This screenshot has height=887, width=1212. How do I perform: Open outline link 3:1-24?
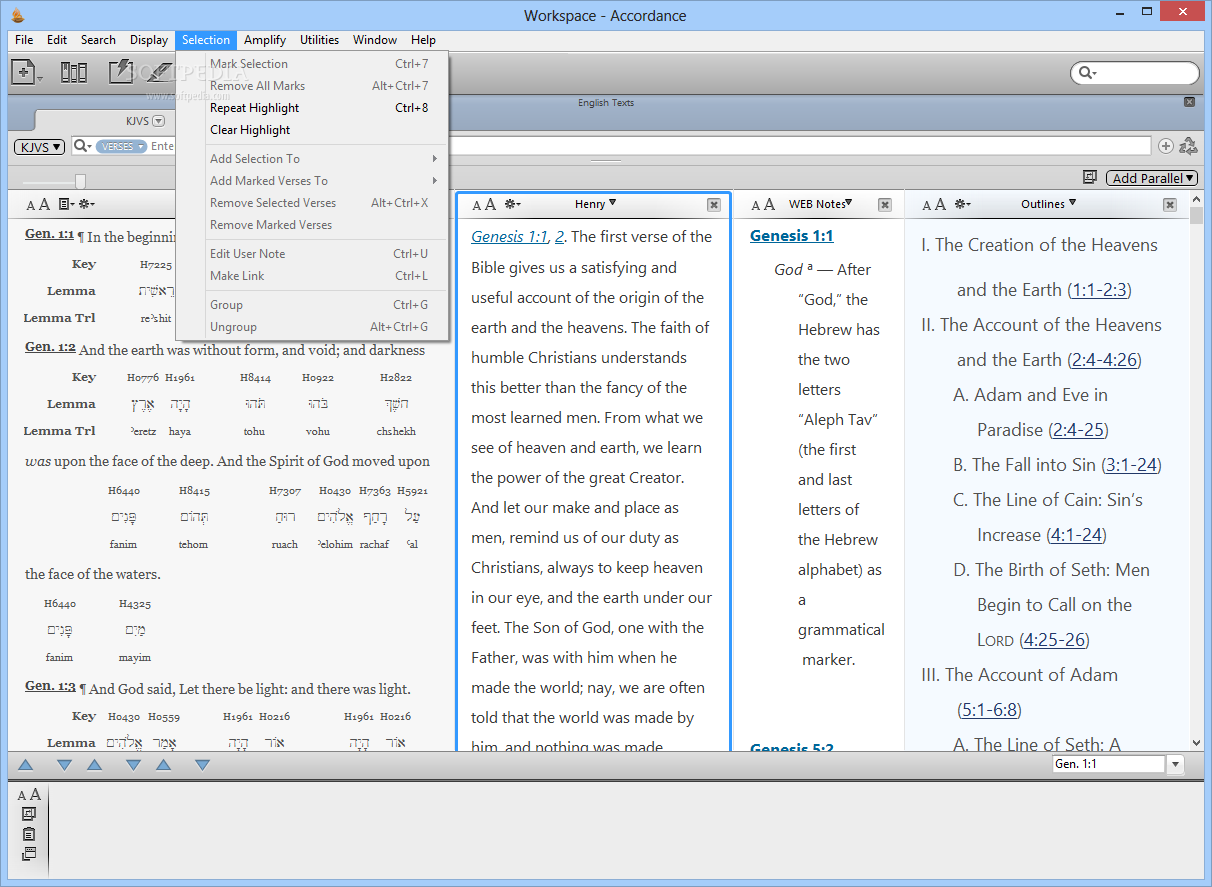(x=1131, y=465)
